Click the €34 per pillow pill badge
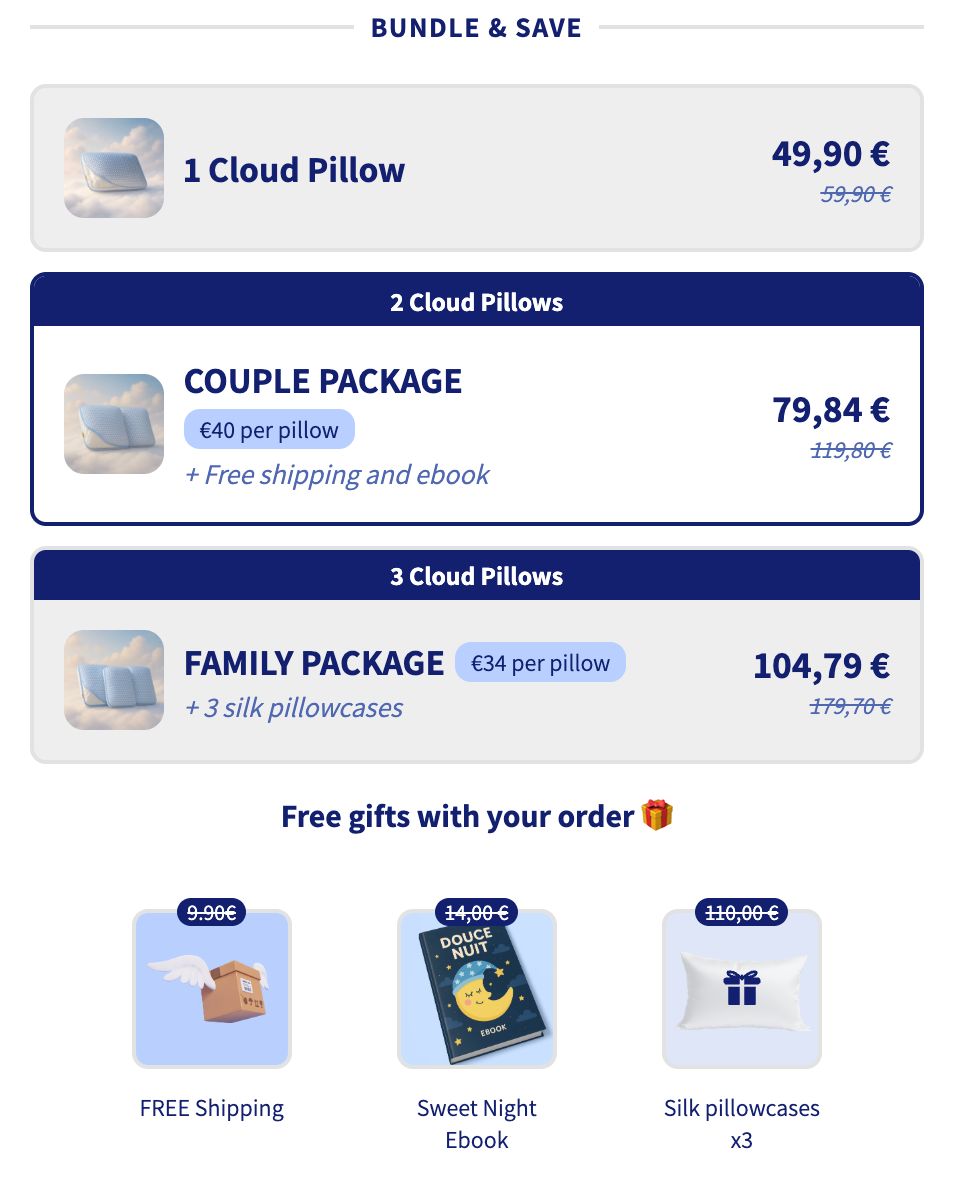The height and width of the screenshot is (1180, 976). 540,661
